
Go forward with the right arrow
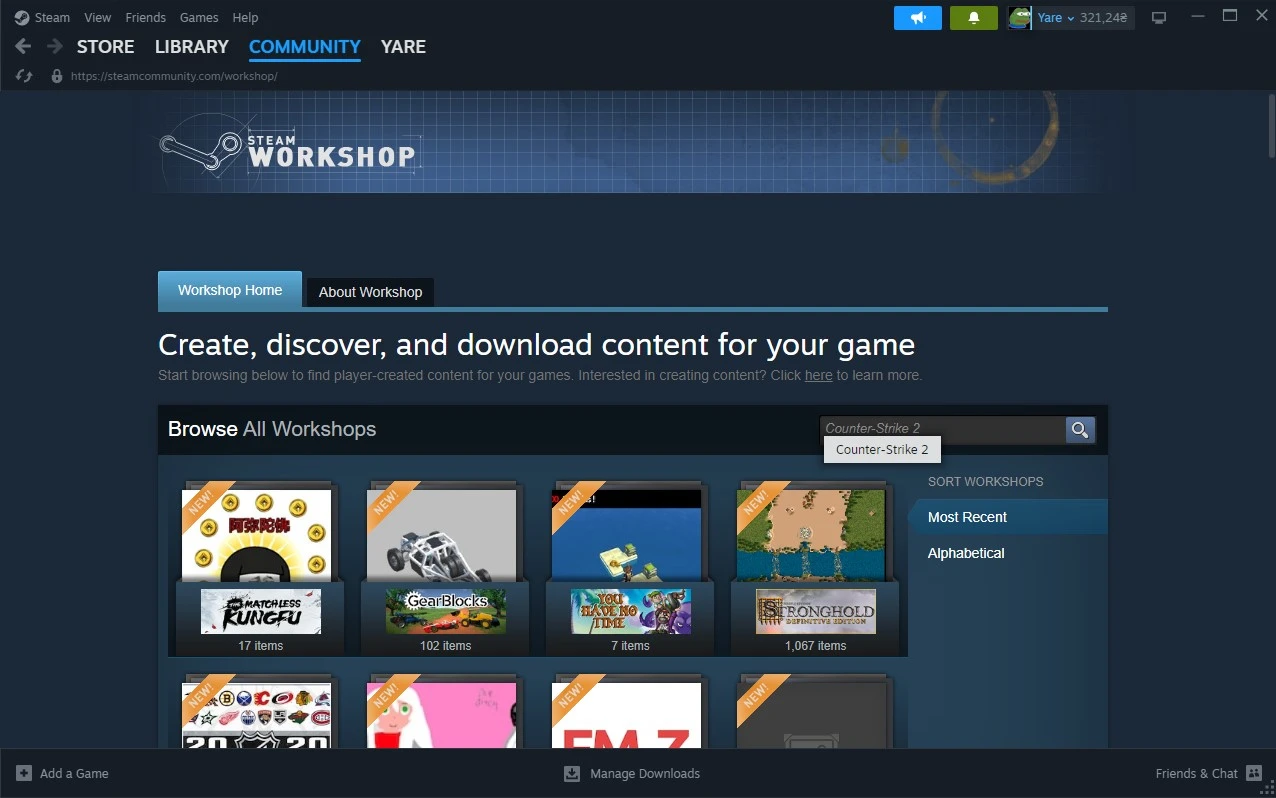[54, 46]
